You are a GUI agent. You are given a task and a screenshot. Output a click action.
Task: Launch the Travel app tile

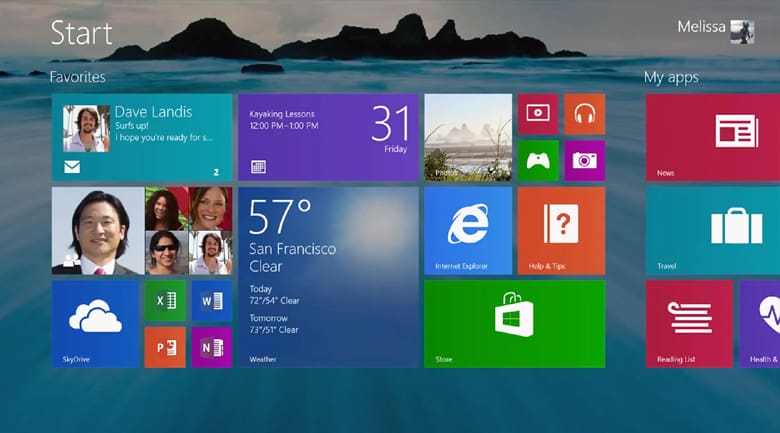coord(713,230)
